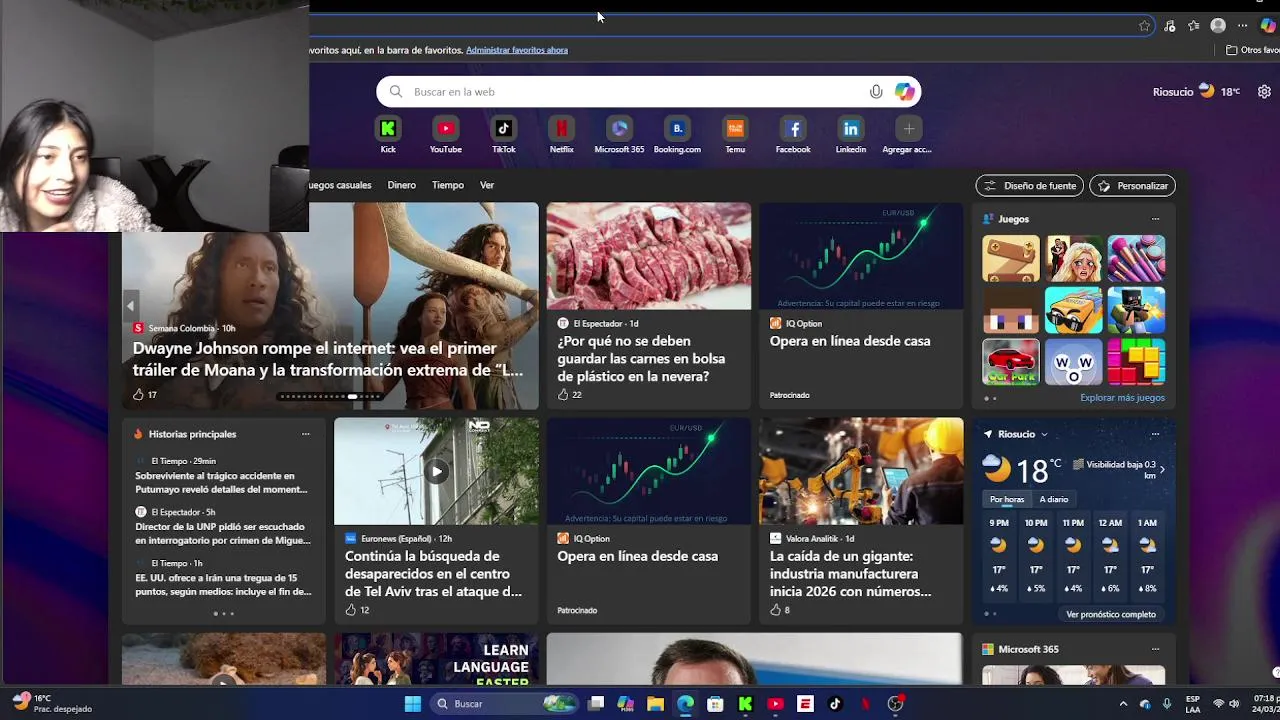This screenshot has width=1280, height=720.
Task: Open the Historias principales options menu
Action: [x=306, y=434]
